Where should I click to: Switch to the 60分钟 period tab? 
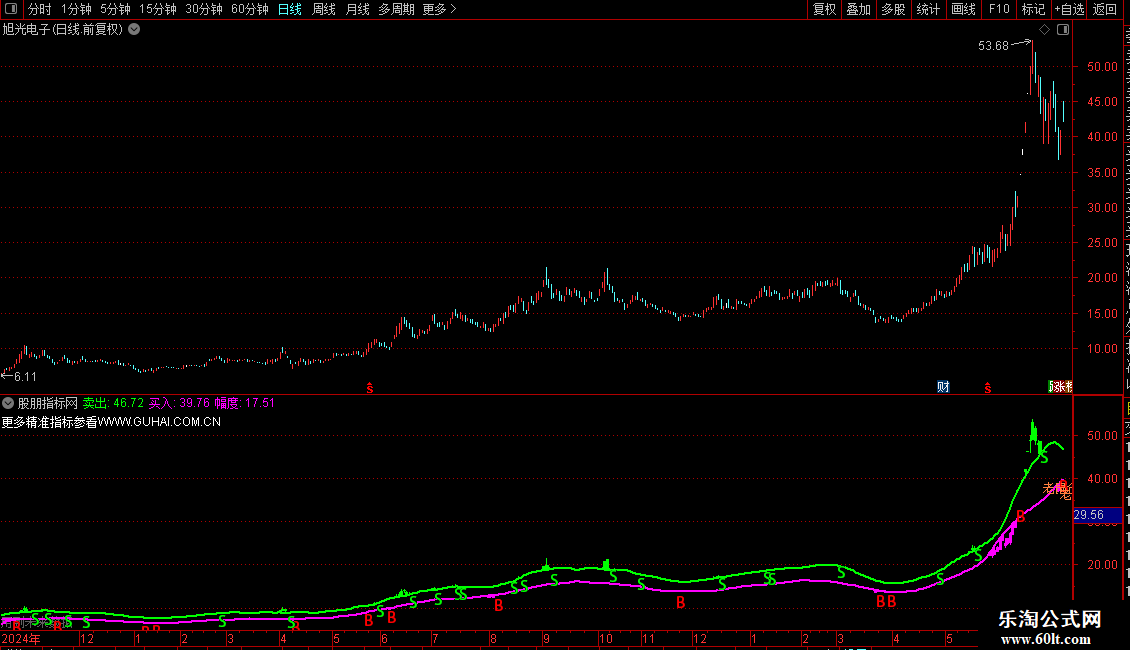[x=250, y=9]
